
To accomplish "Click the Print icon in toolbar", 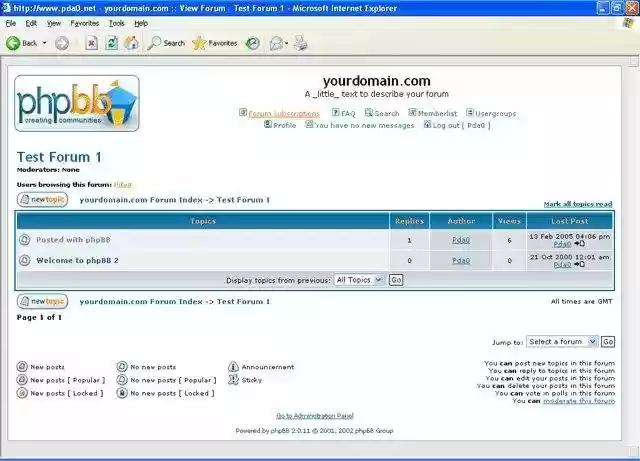I will pyautogui.click(x=301, y=43).
